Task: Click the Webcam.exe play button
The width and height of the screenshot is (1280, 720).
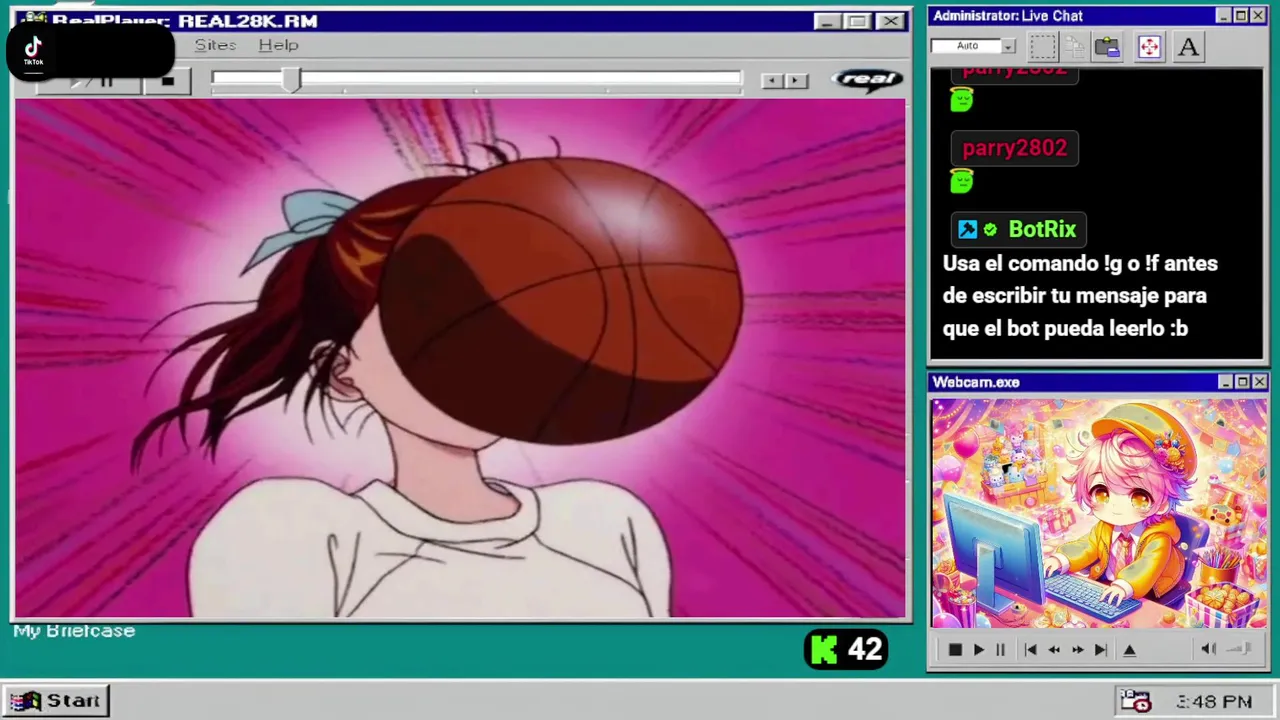Action: [x=978, y=650]
